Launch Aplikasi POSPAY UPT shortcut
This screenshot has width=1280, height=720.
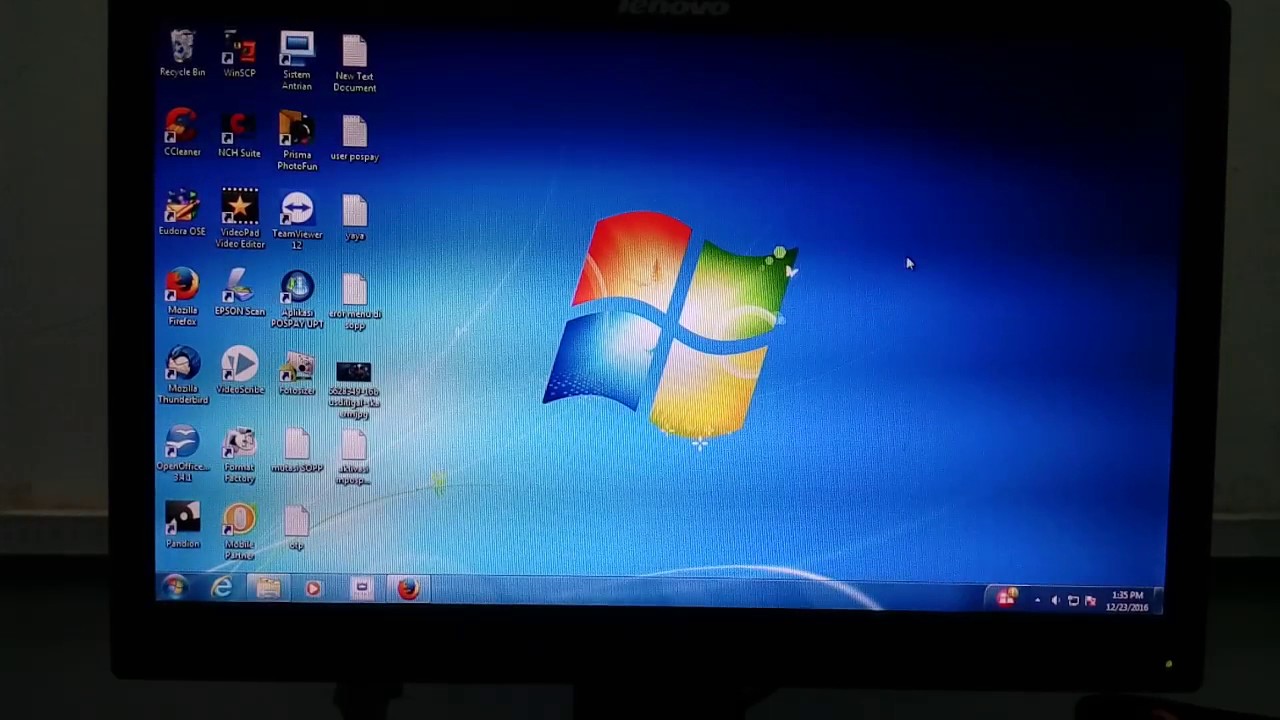(x=297, y=299)
